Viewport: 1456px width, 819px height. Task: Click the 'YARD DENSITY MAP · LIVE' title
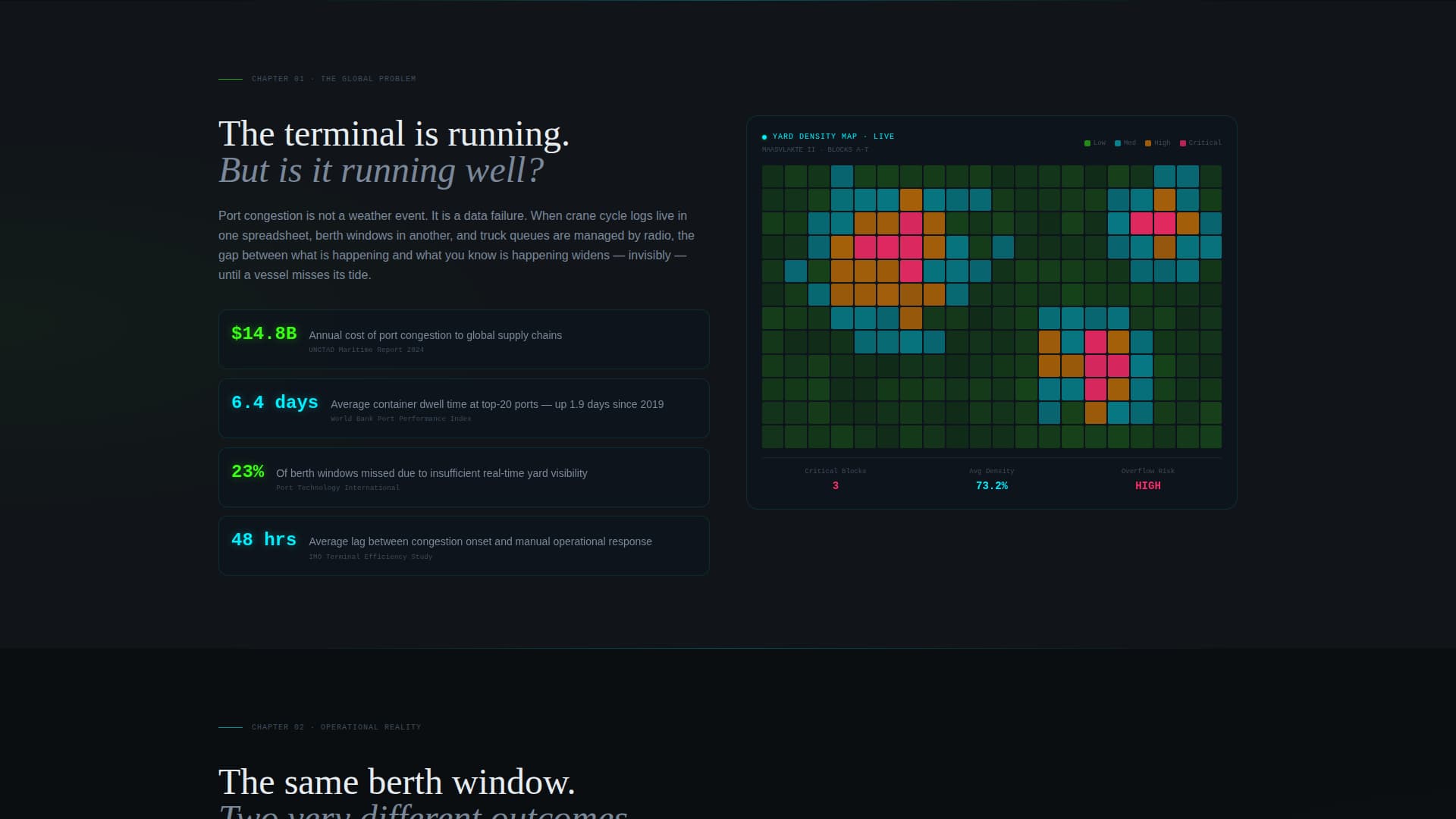(x=833, y=136)
